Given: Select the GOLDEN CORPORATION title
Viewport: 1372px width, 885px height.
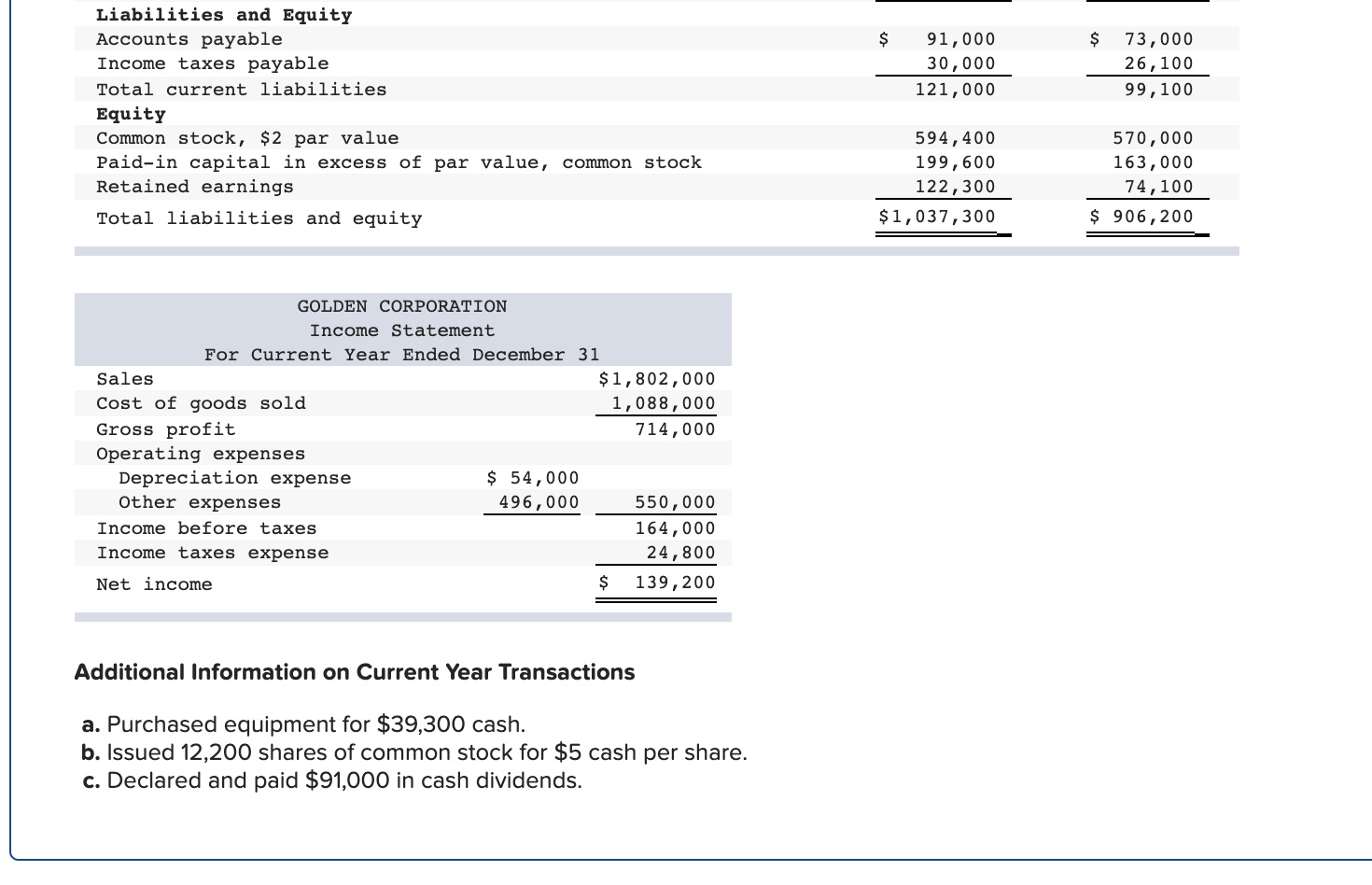Looking at the screenshot, I should [401, 305].
